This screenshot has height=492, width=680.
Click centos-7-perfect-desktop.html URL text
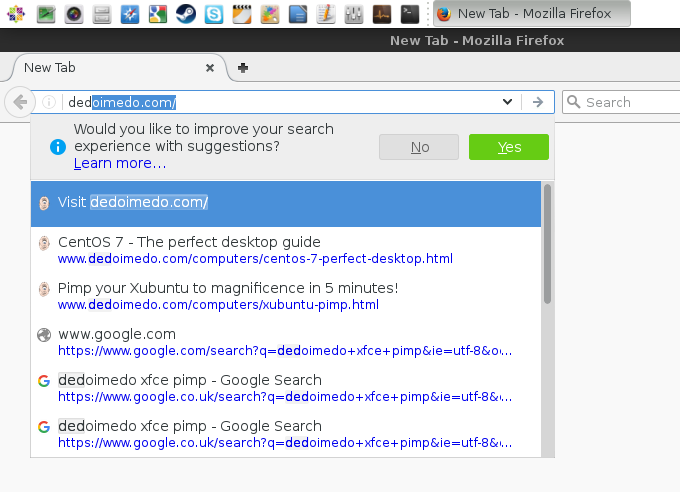(255, 259)
